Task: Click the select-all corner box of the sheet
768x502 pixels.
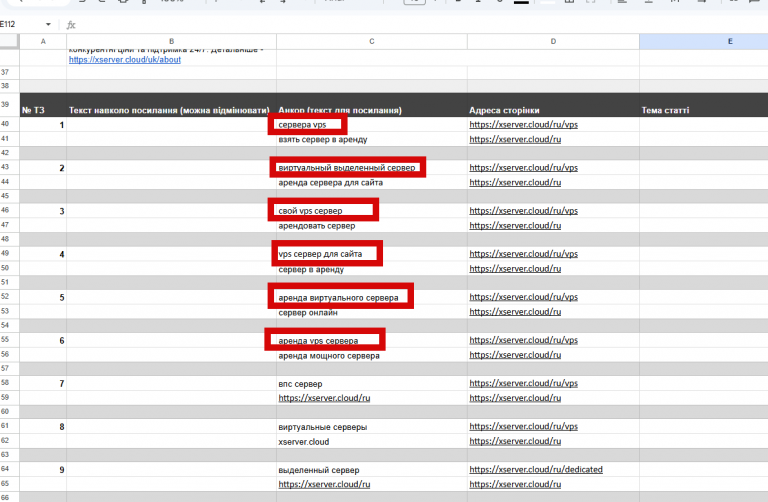Action: 9,42
